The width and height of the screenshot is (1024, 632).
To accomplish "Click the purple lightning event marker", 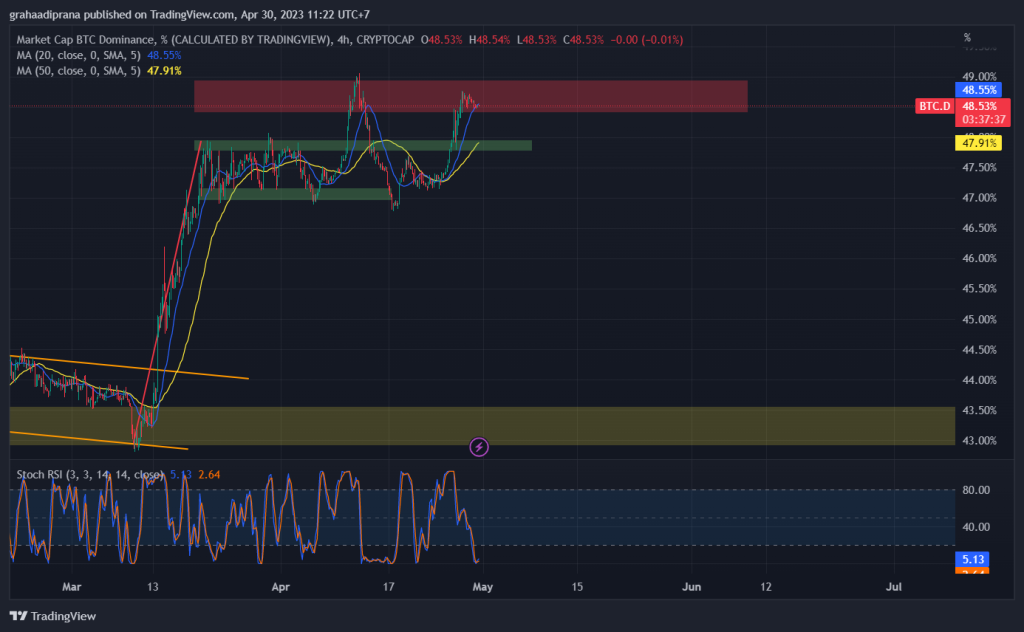I will tap(479, 447).
